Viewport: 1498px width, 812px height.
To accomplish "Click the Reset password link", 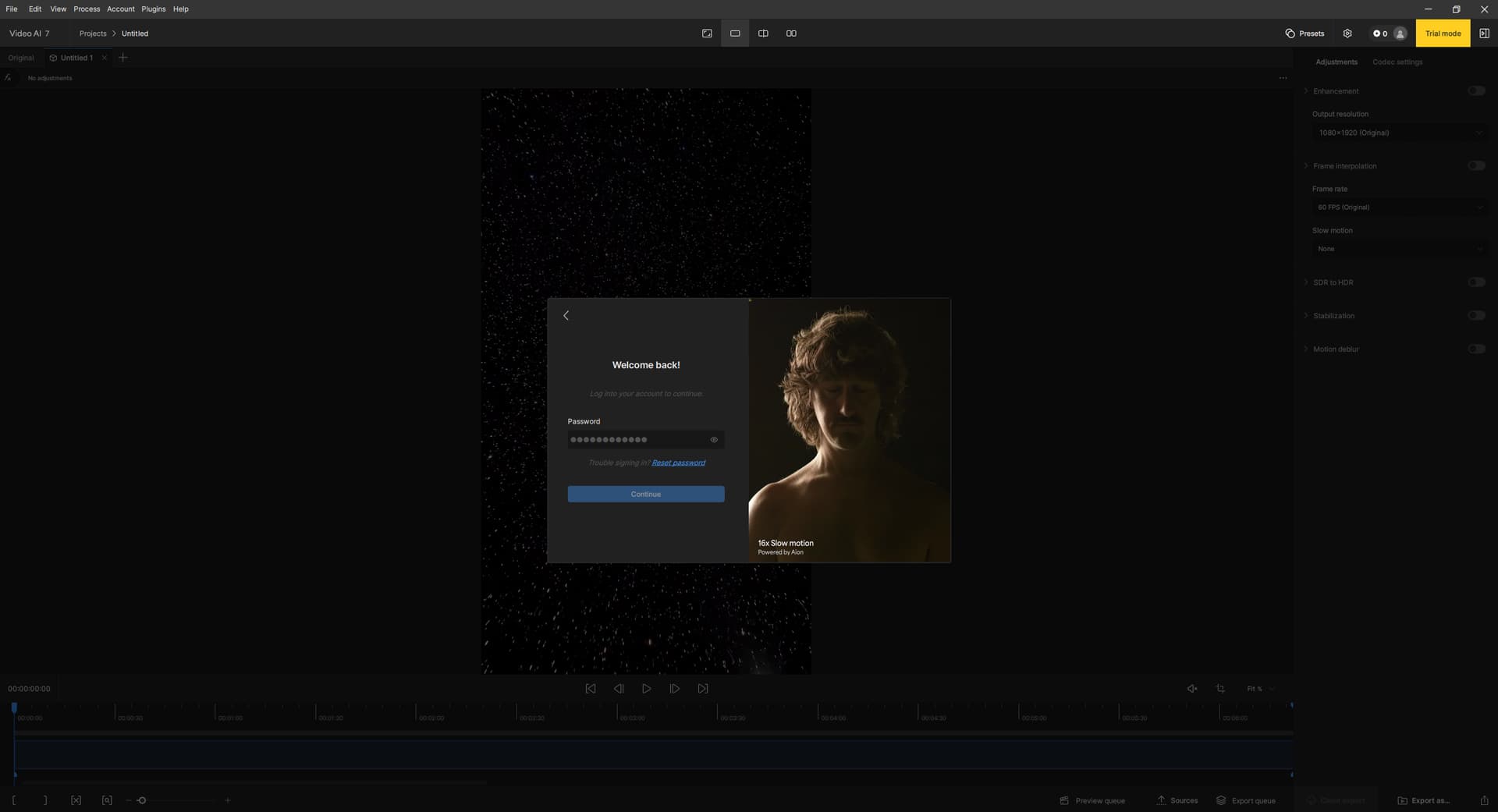I will pyautogui.click(x=678, y=463).
